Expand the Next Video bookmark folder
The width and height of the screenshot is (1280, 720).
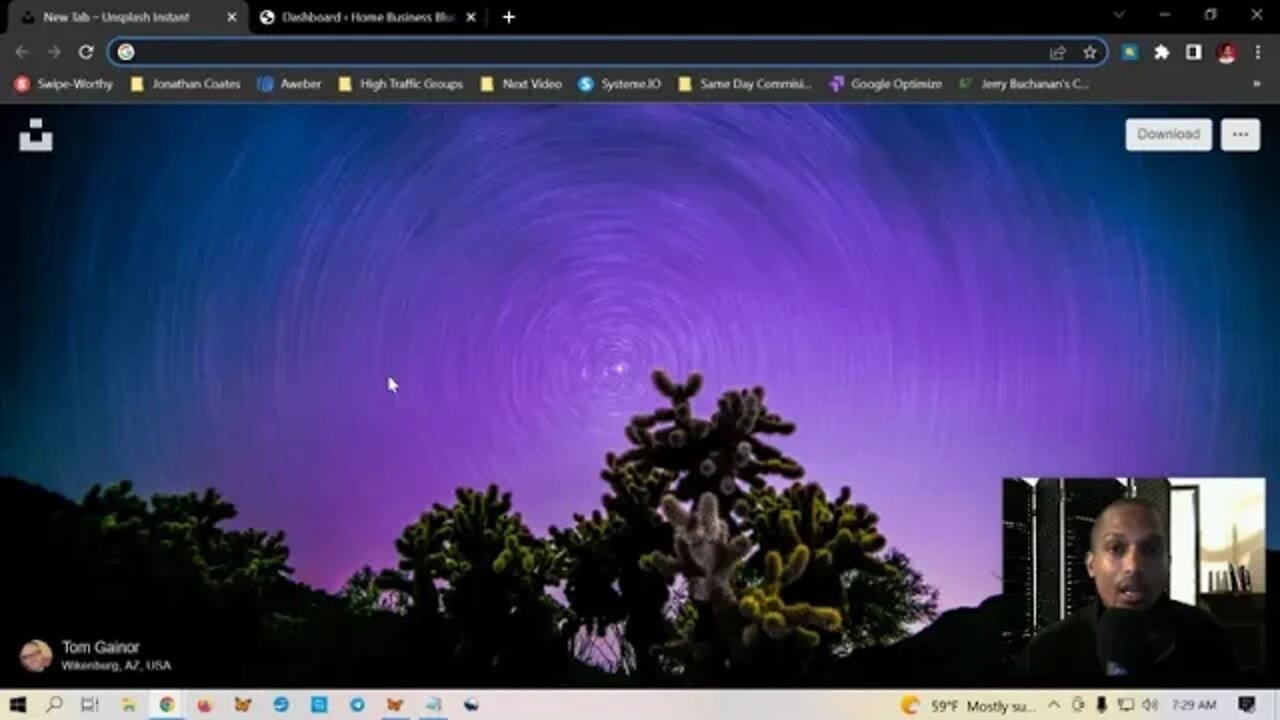point(521,84)
